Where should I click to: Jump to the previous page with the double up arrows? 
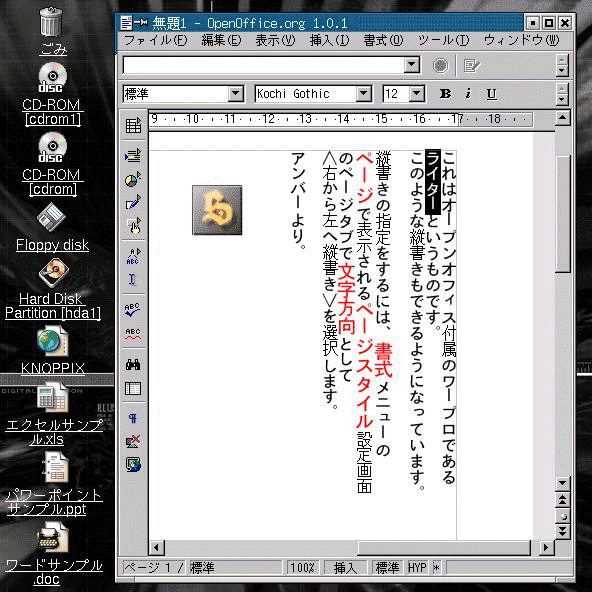[563, 501]
